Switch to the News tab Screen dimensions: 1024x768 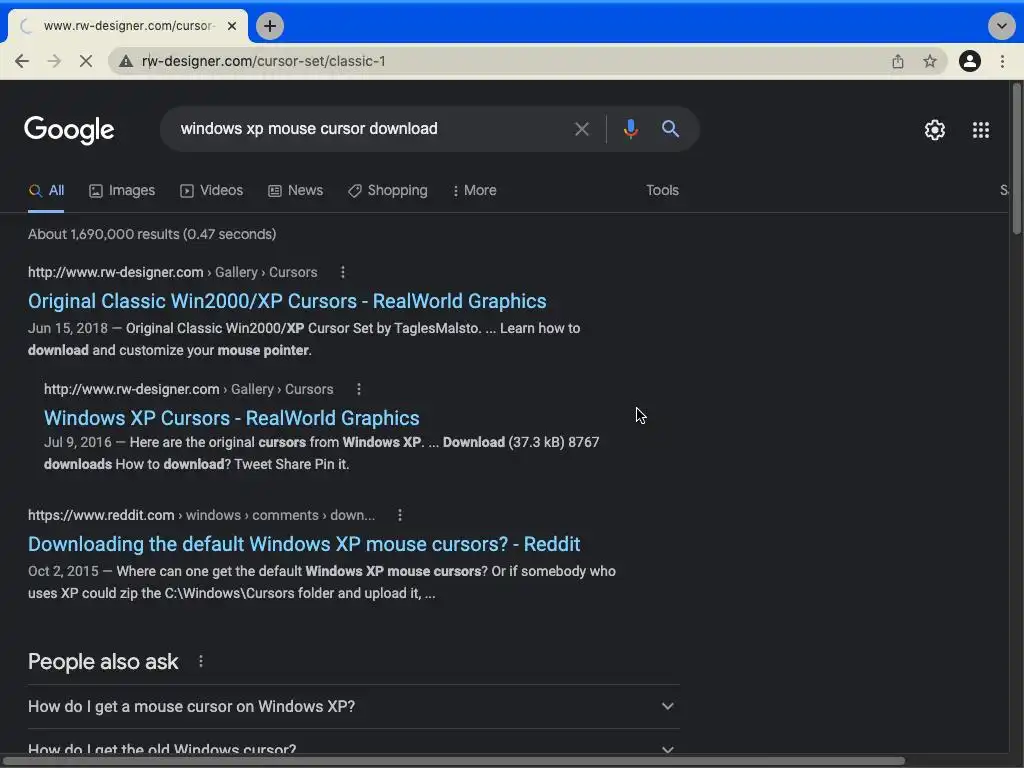296,191
